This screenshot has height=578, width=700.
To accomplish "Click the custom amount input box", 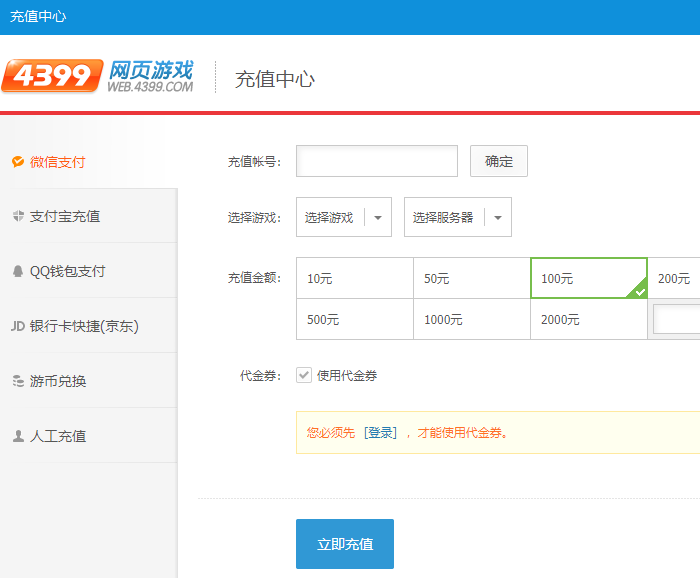I will (x=677, y=319).
